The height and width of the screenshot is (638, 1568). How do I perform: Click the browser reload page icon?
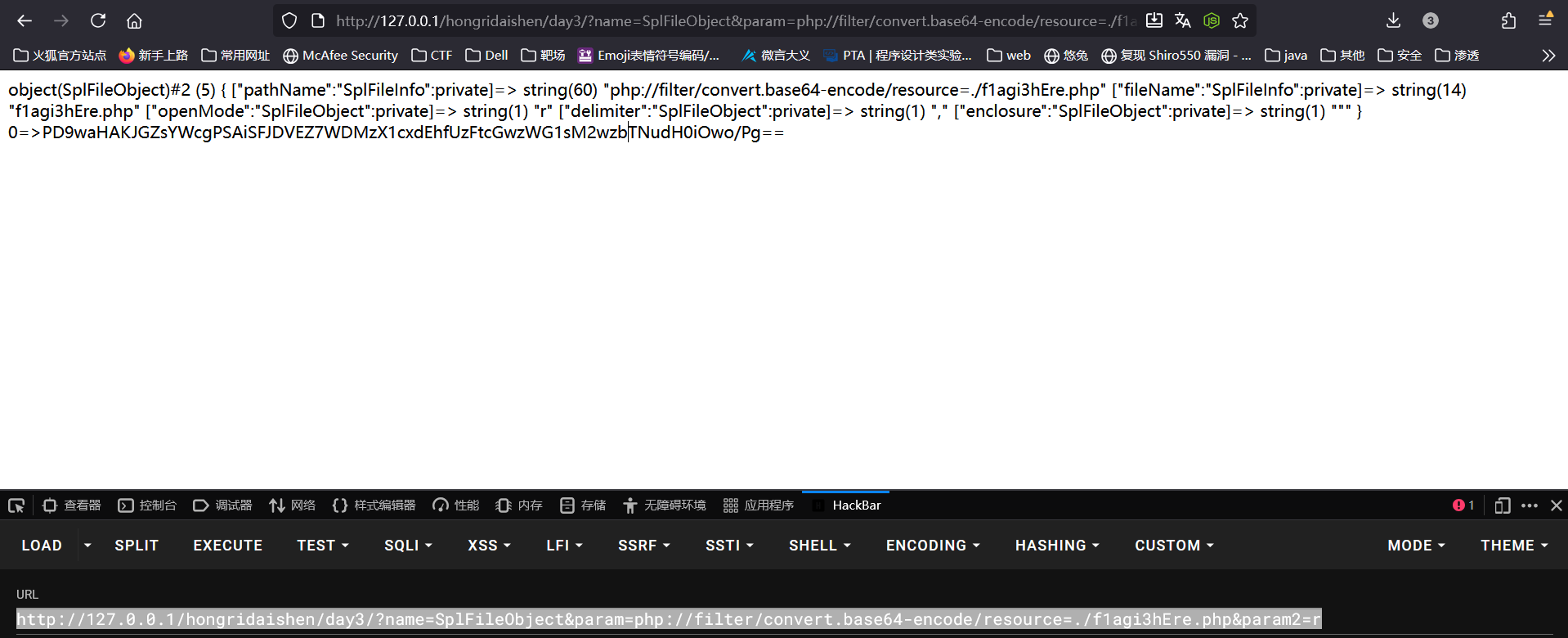(98, 20)
